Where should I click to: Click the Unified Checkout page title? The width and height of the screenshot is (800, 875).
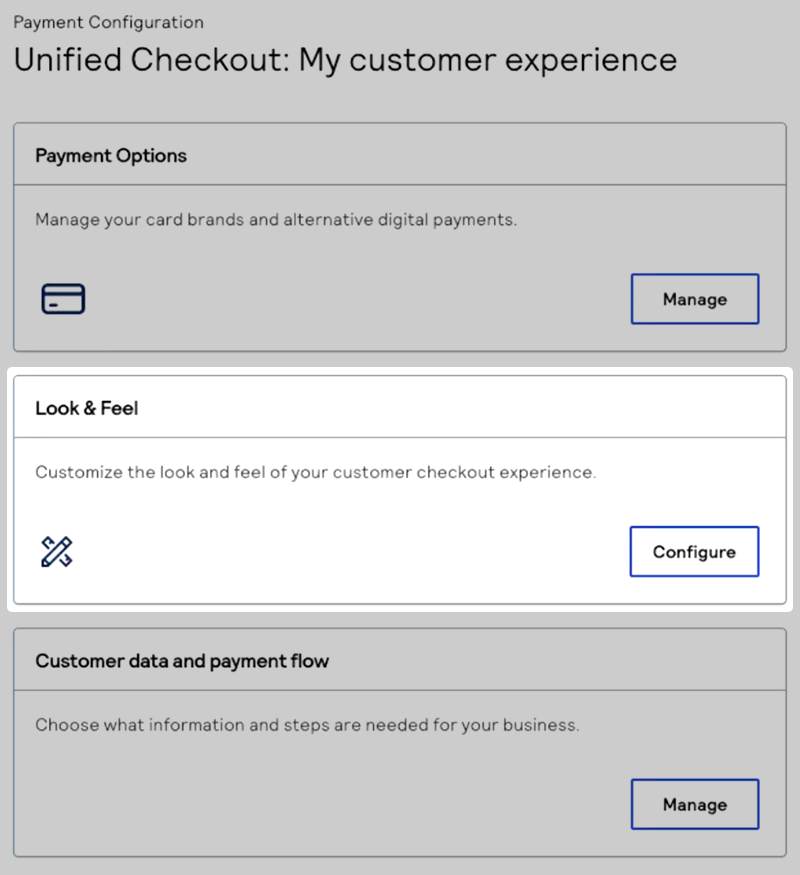coord(344,60)
